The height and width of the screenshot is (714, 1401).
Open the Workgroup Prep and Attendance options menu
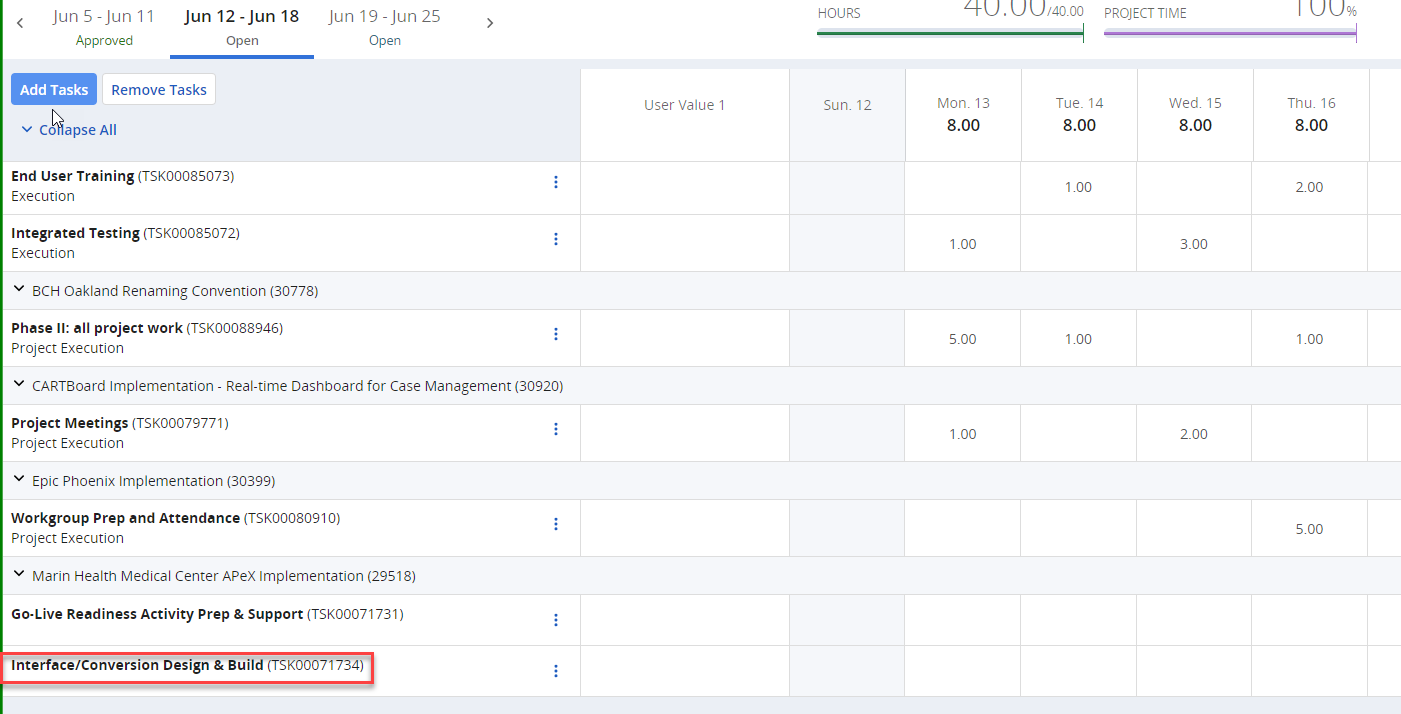tap(556, 523)
